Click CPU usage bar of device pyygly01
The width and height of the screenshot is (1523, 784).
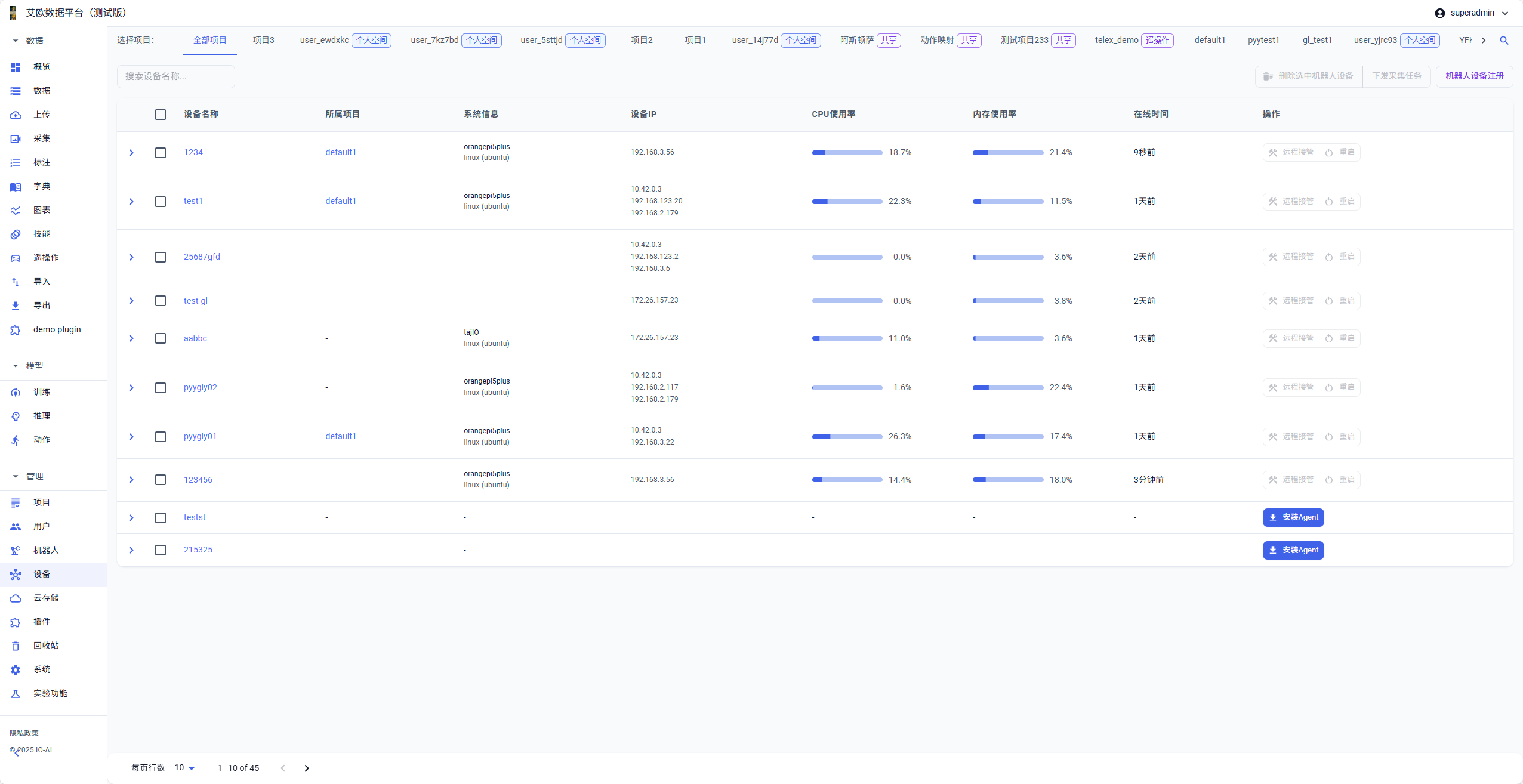pos(847,437)
